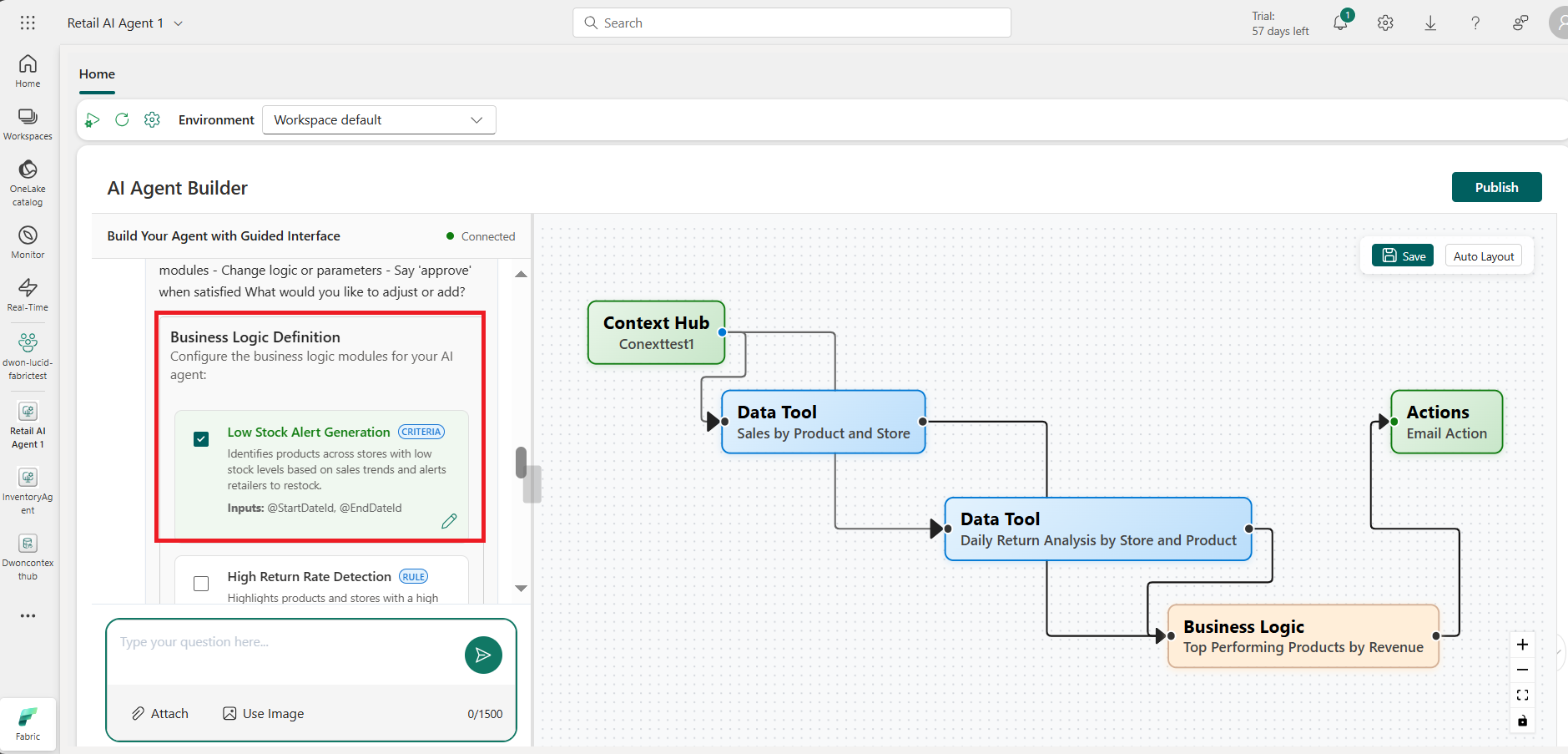Go to Home in left sidebar

(x=28, y=71)
